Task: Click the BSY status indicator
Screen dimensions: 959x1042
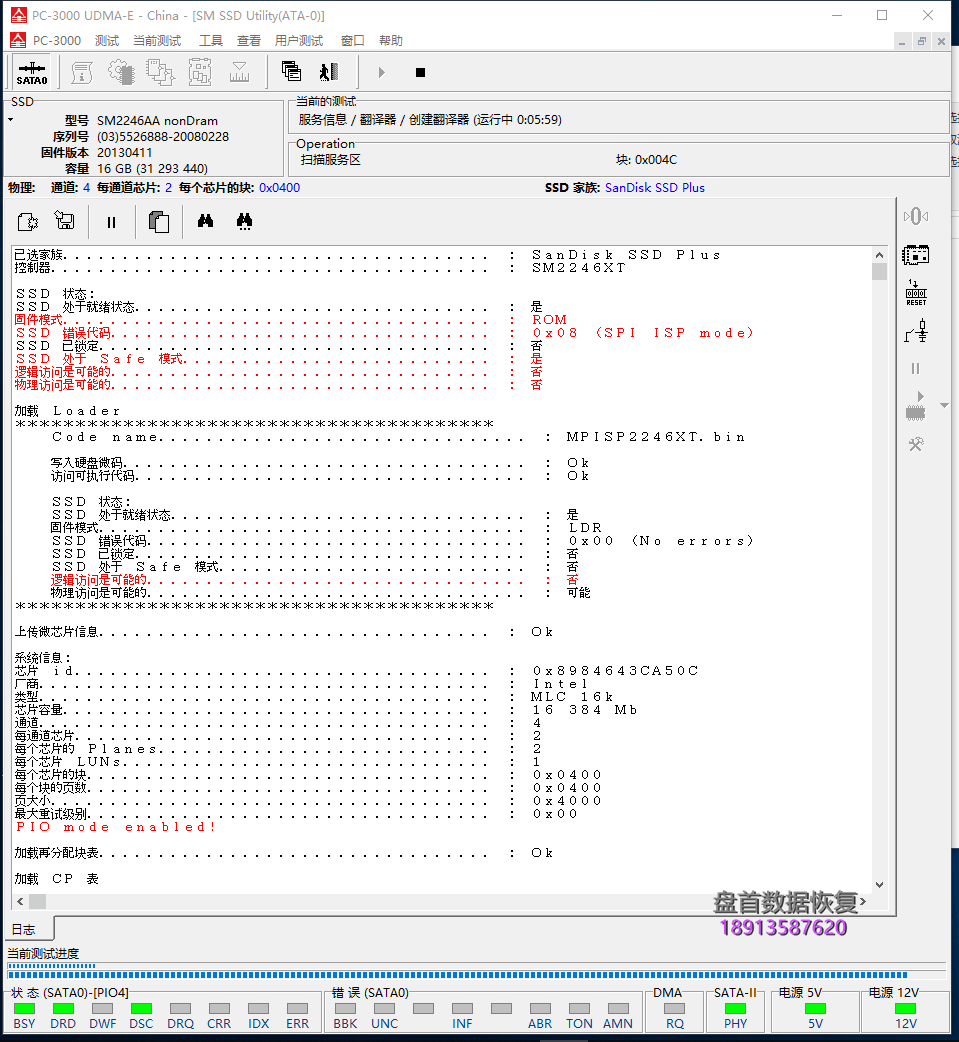Action: click(24, 1009)
